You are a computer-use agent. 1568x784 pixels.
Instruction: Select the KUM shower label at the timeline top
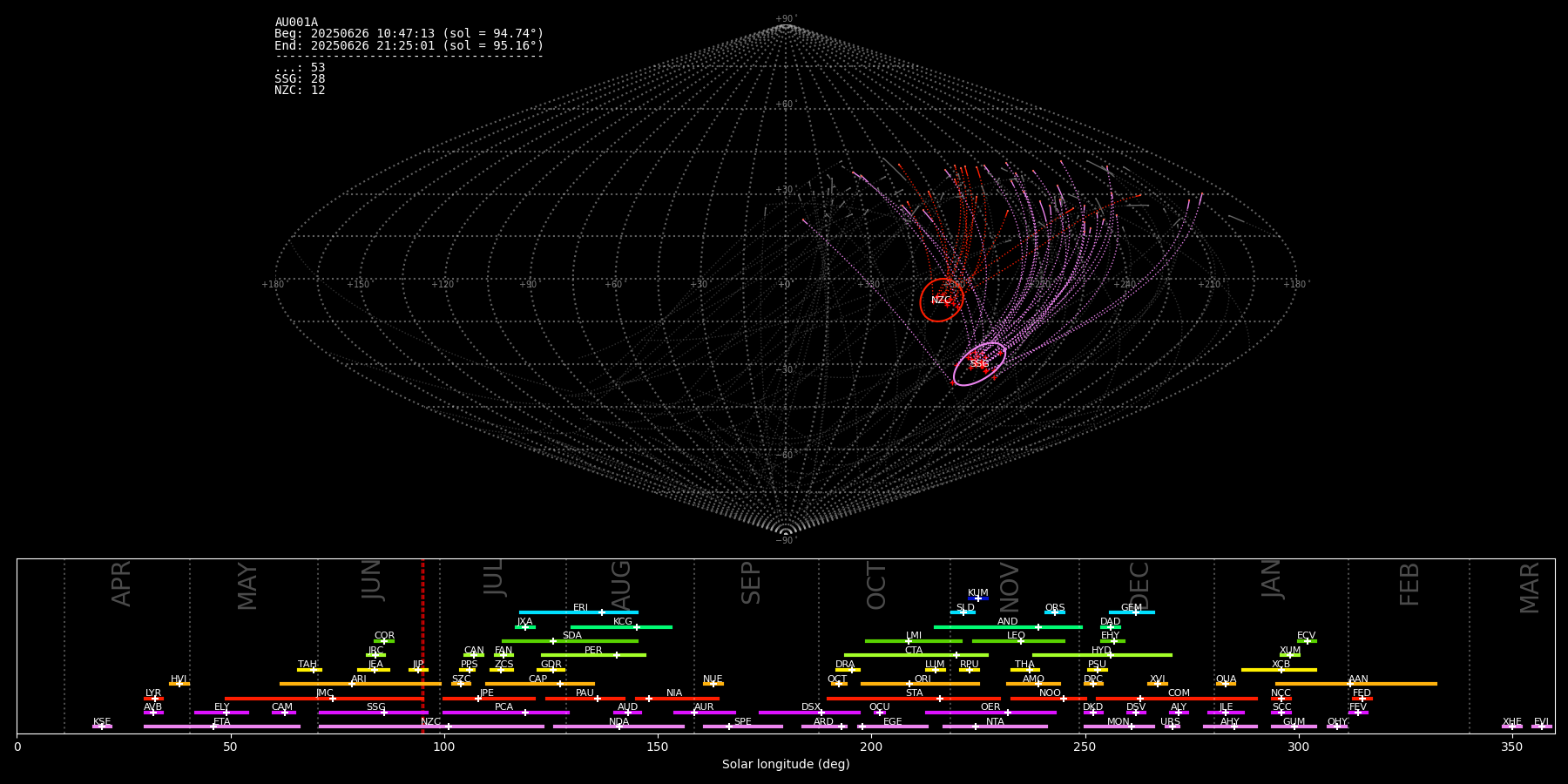(978, 593)
